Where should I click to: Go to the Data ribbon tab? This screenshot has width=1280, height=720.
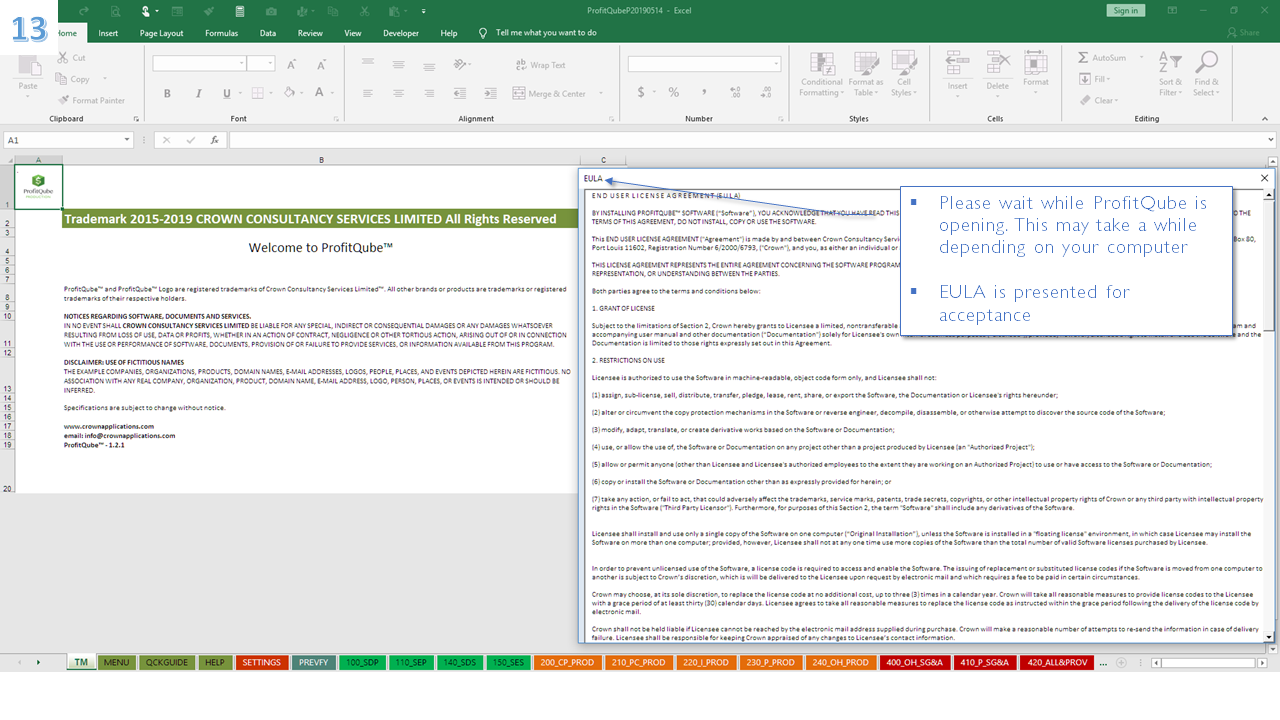pos(268,33)
